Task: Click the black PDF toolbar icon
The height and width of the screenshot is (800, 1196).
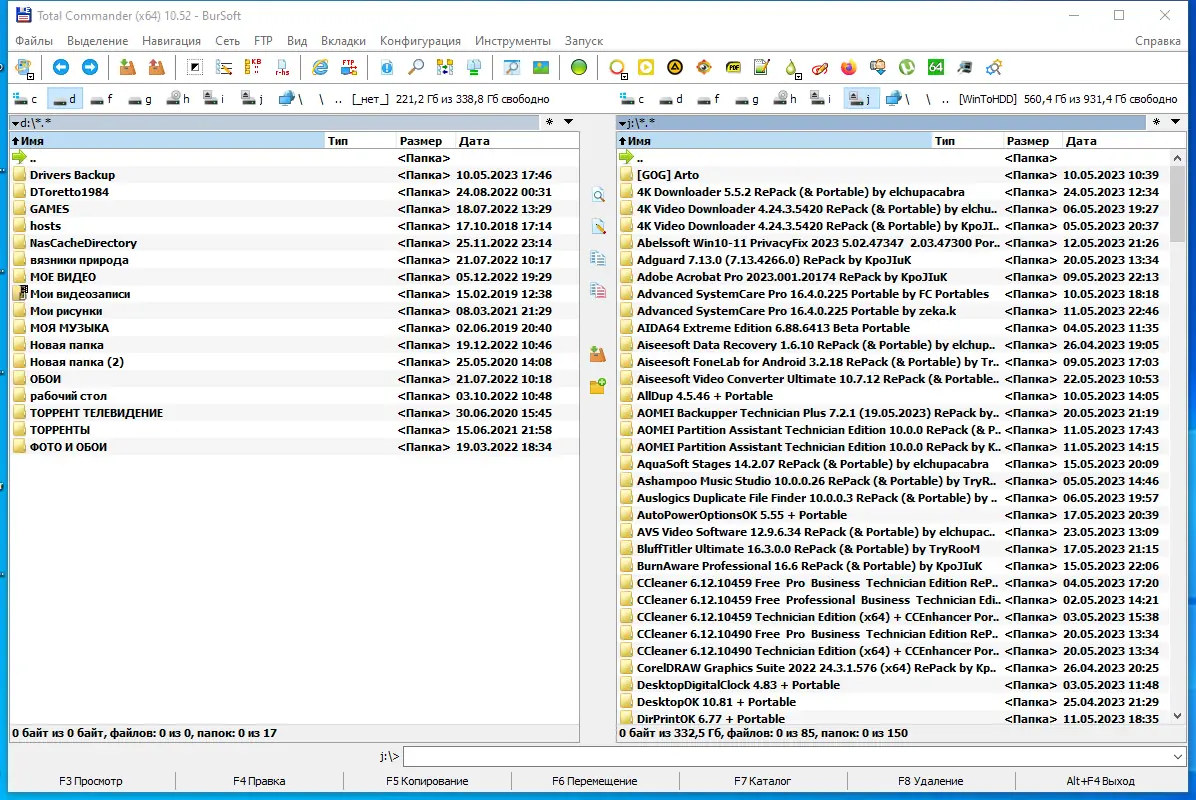Action: tap(733, 67)
